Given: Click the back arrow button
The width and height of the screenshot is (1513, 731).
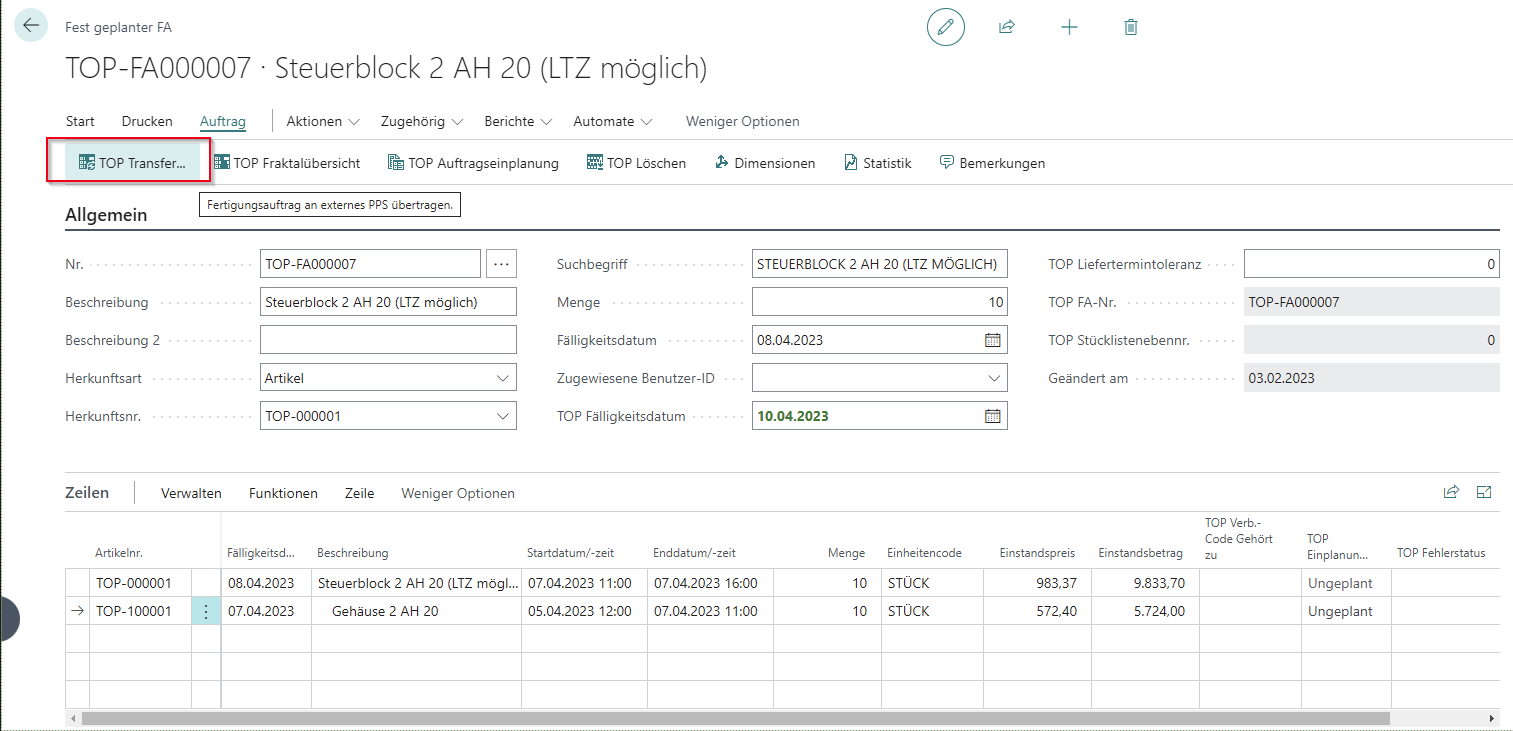Looking at the screenshot, I should click(x=31, y=26).
